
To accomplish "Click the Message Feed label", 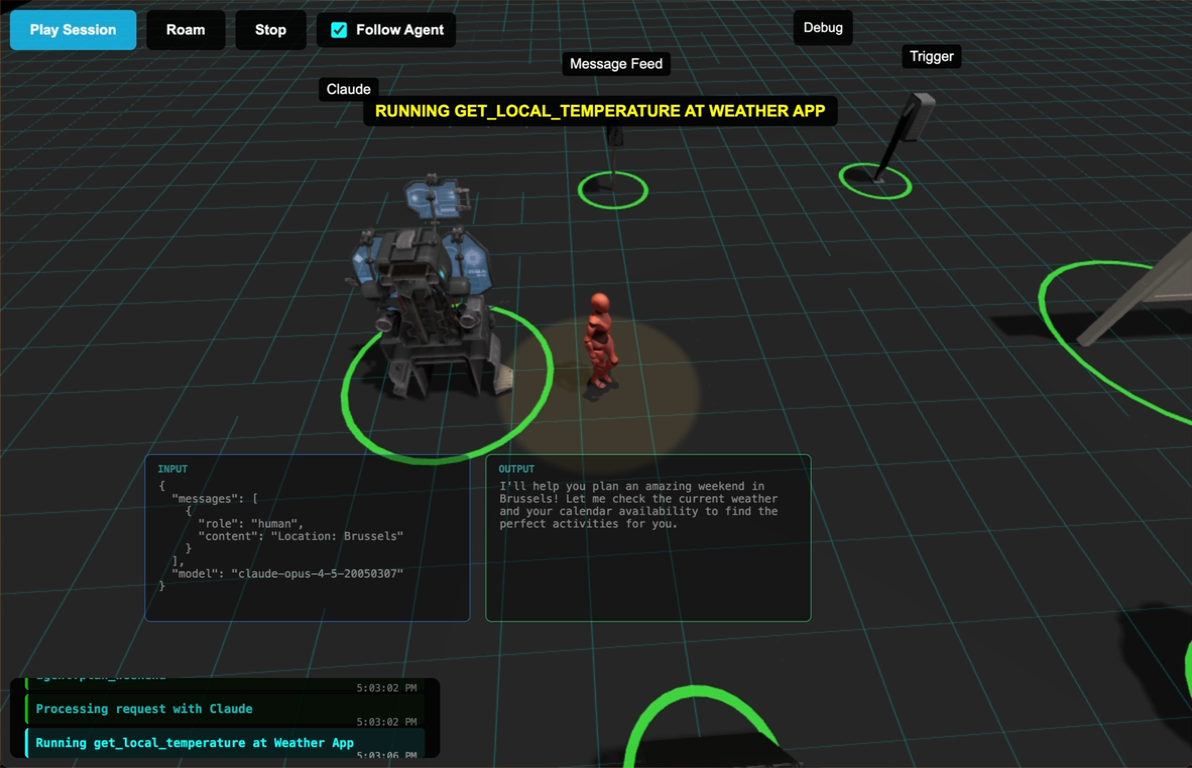I will (x=616, y=64).
